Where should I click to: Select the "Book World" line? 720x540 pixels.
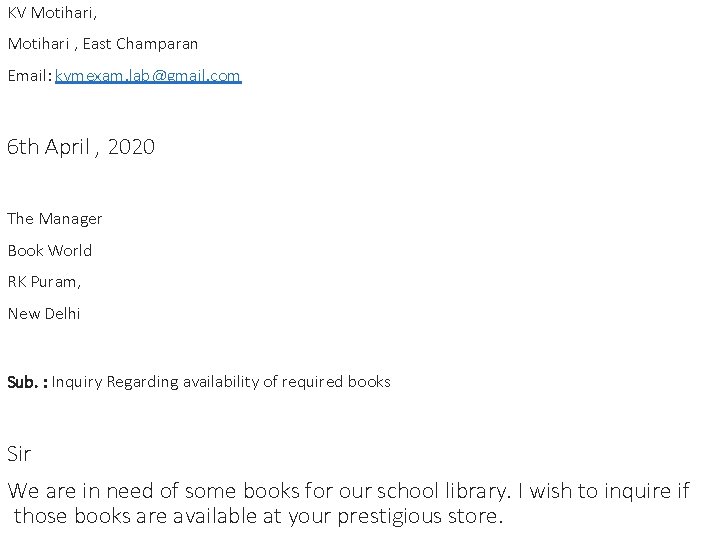coord(50,250)
